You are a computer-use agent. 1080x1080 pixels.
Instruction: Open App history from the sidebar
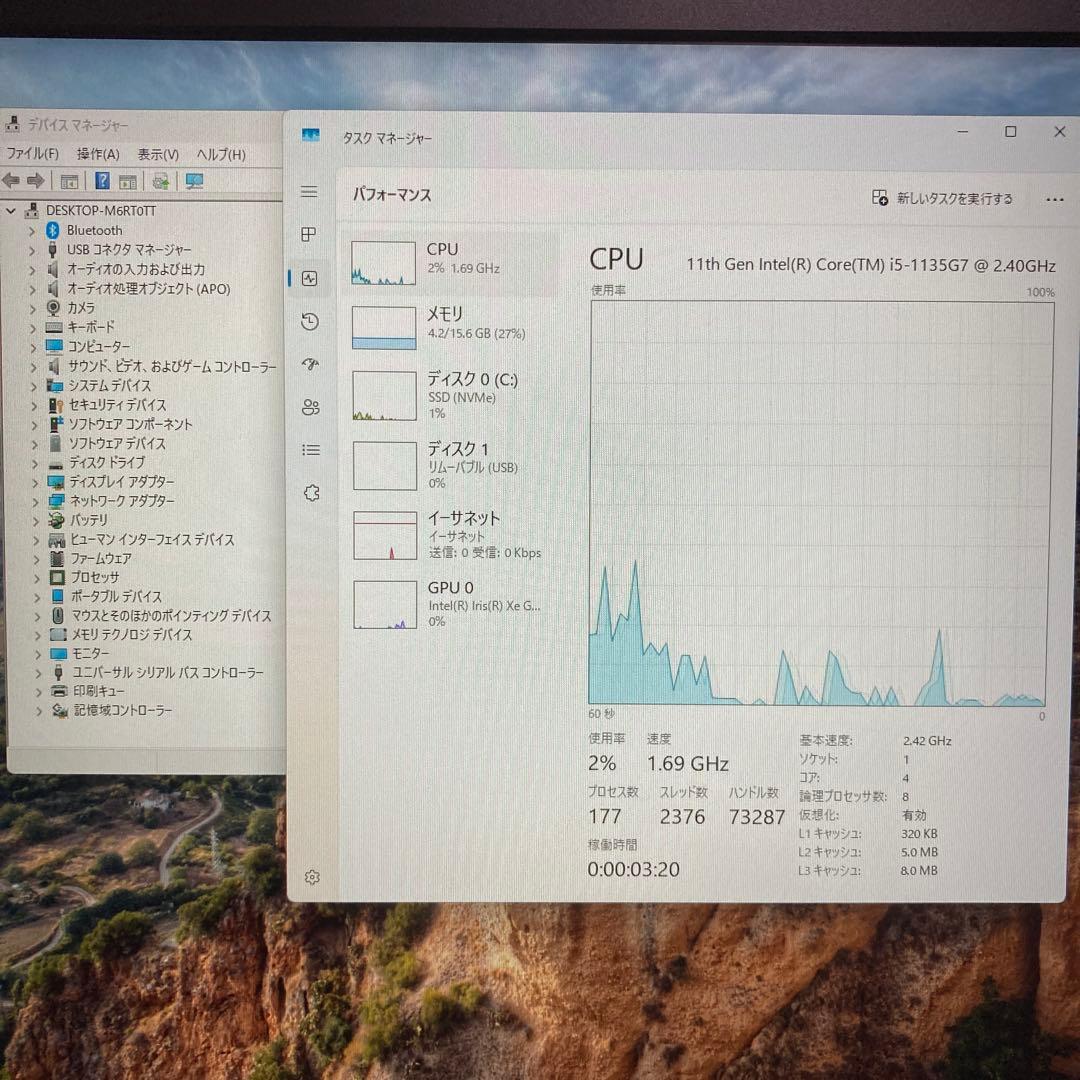pyautogui.click(x=310, y=322)
